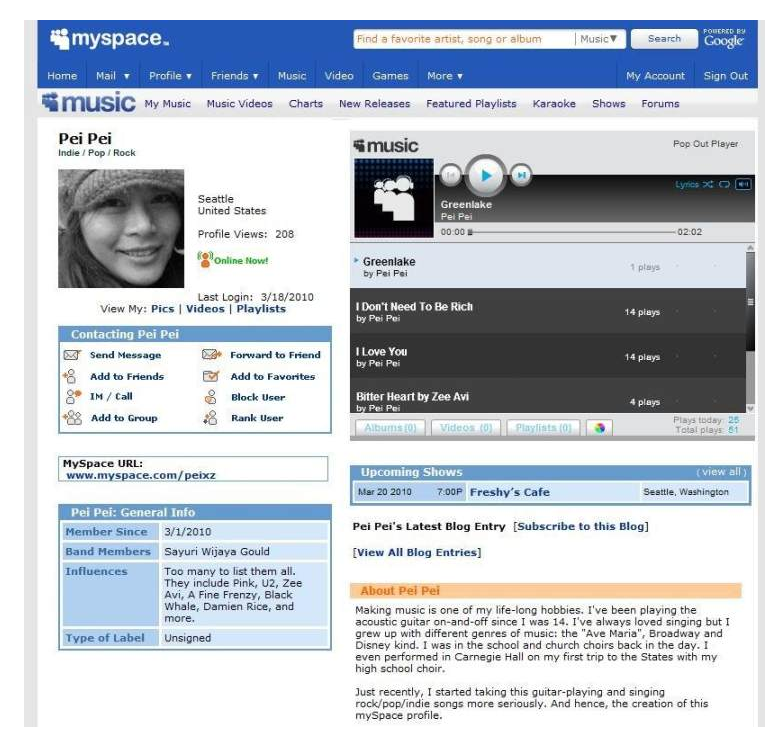The height and width of the screenshot is (739, 781).
Task: Open the Music search category dropdown
Action: coord(599,39)
